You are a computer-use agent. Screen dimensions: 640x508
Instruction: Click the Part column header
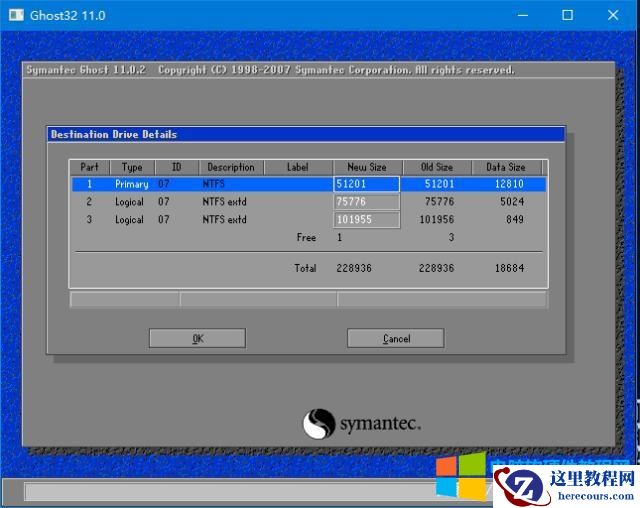coord(89,167)
